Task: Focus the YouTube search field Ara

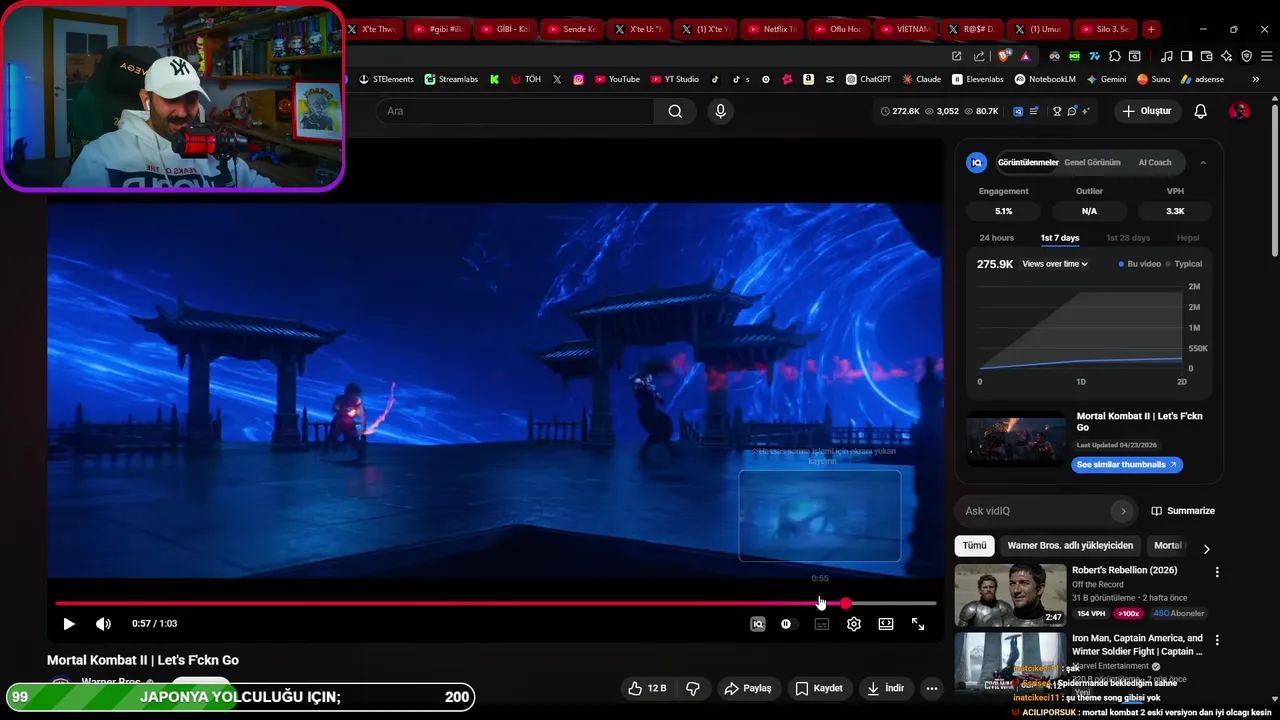Action: pyautogui.click(x=516, y=111)
